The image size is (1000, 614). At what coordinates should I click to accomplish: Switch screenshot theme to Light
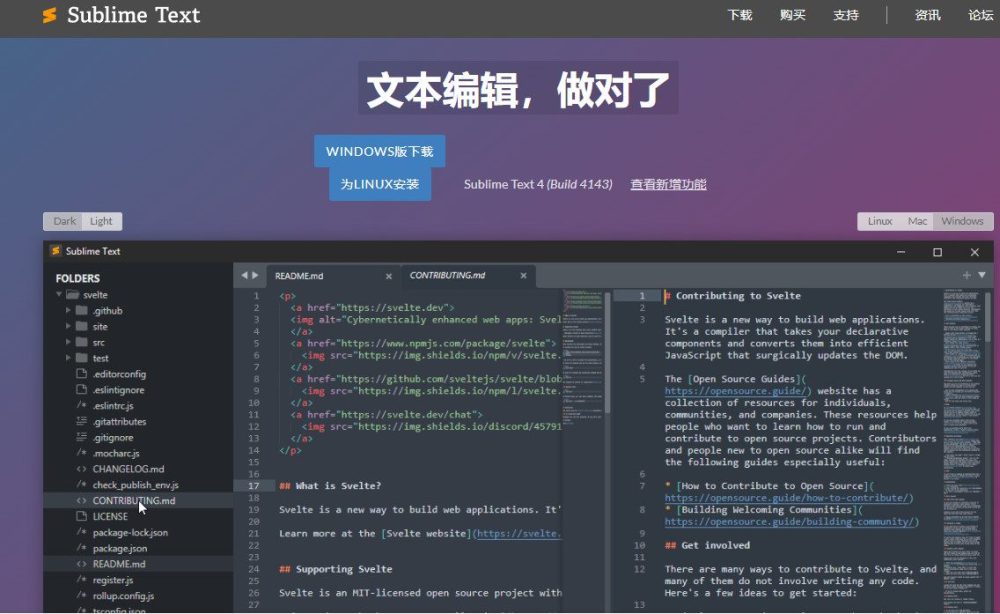101,221
